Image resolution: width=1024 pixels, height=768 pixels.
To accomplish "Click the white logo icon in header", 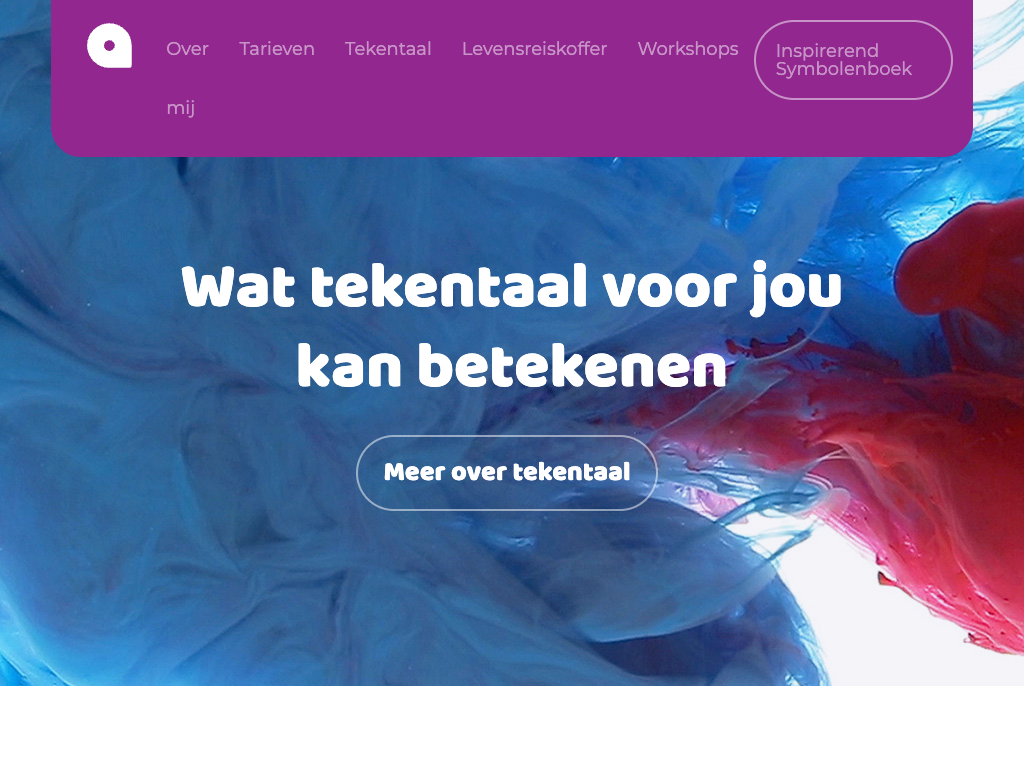I will [x=110, y=46].
